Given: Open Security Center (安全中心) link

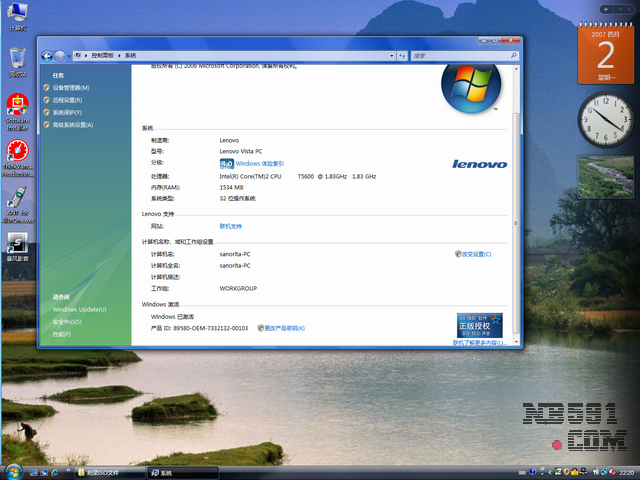Looking at the screenshot, I should click(x=67, y=322).
